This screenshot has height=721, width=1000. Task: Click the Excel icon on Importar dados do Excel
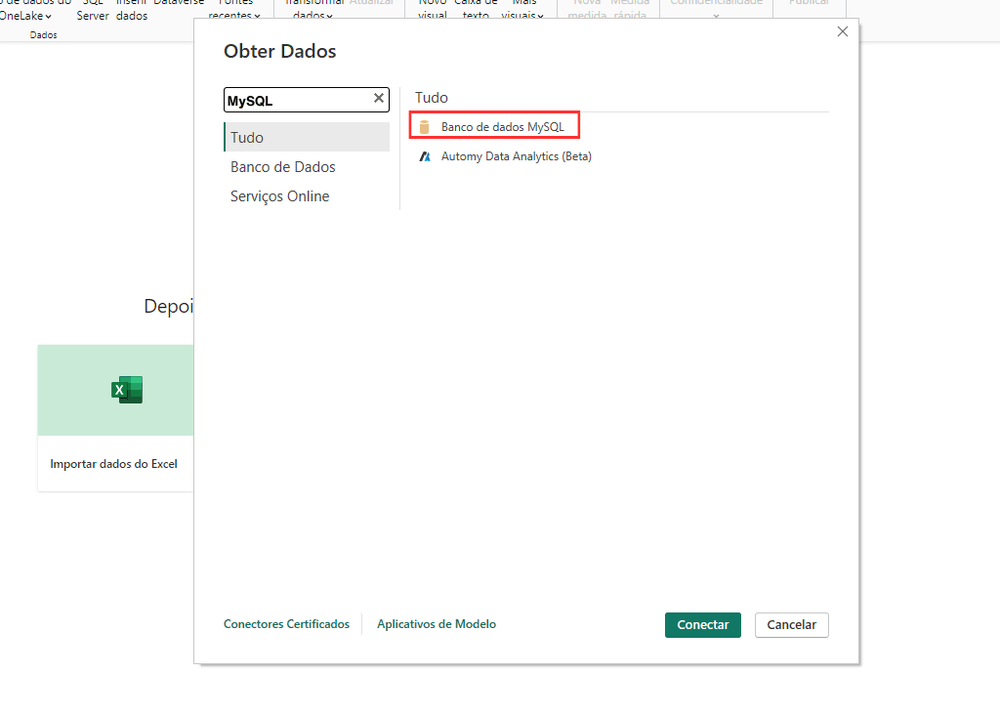(126, 390)
